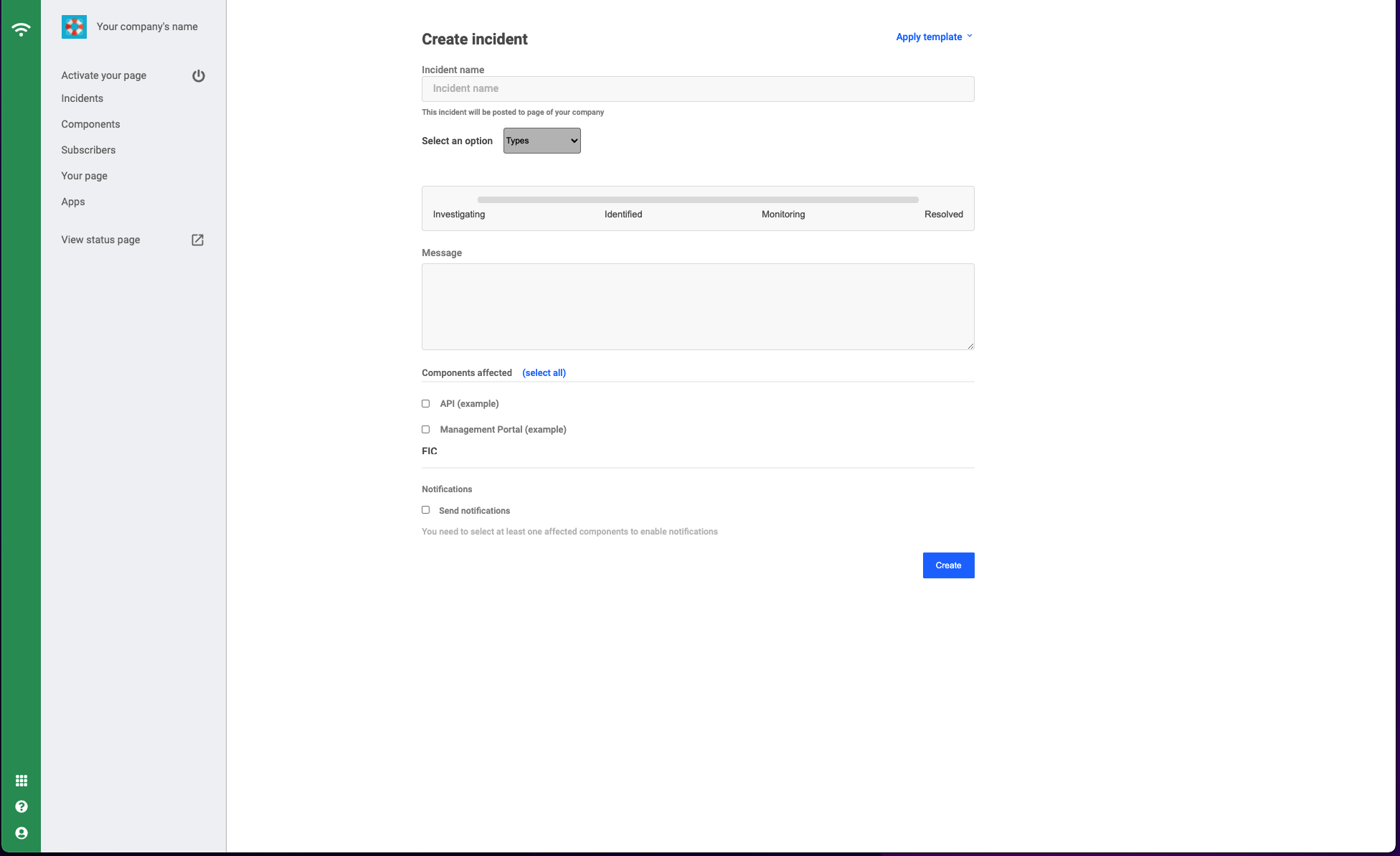The image size is (1400, 856).
Task: Open the Apps section
Action: point(73,202)
